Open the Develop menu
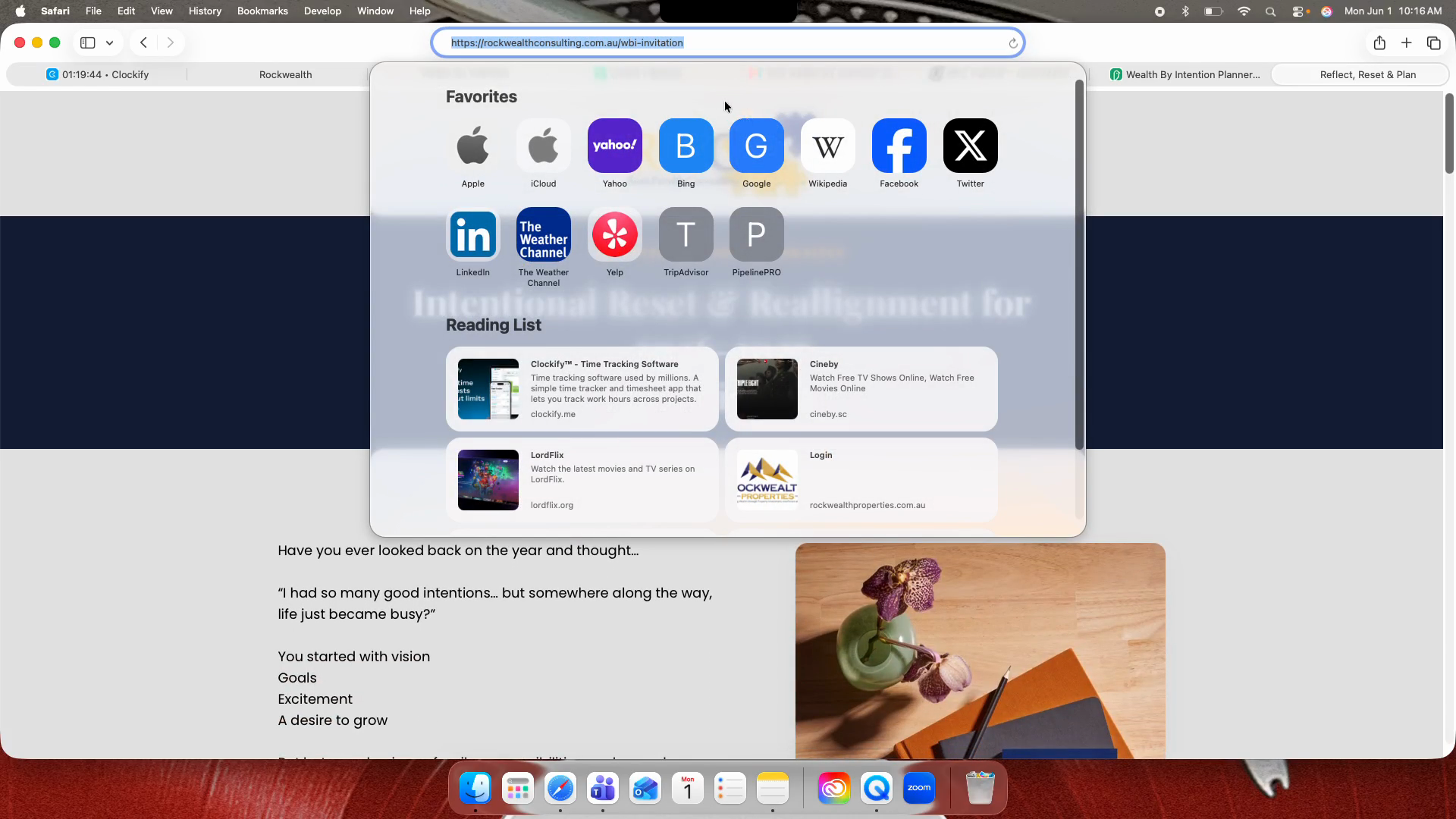 click(x=322, y=11)
